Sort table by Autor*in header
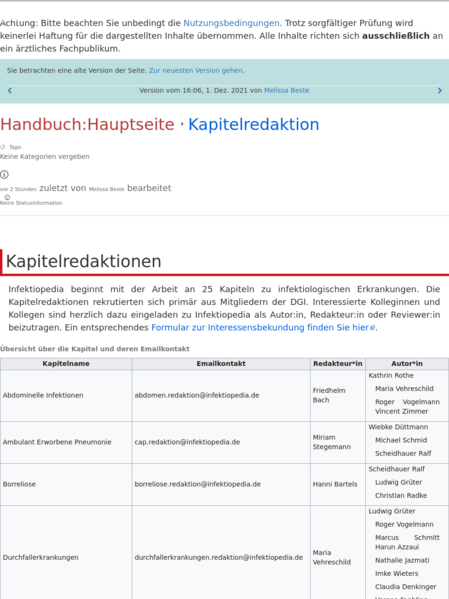The height and width of the screenshot is (599, 449). 407,364
